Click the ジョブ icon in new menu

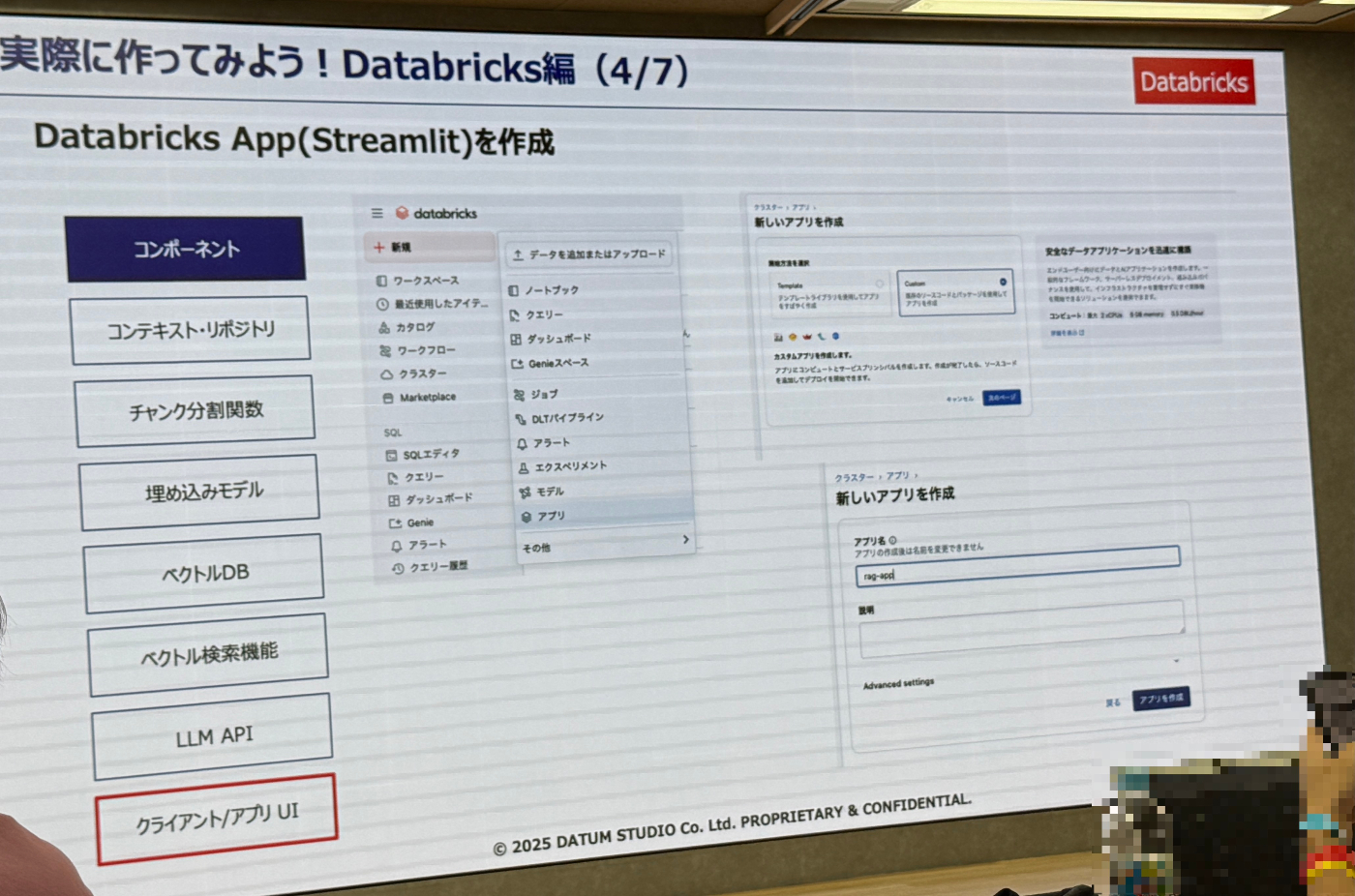point(519,395)
